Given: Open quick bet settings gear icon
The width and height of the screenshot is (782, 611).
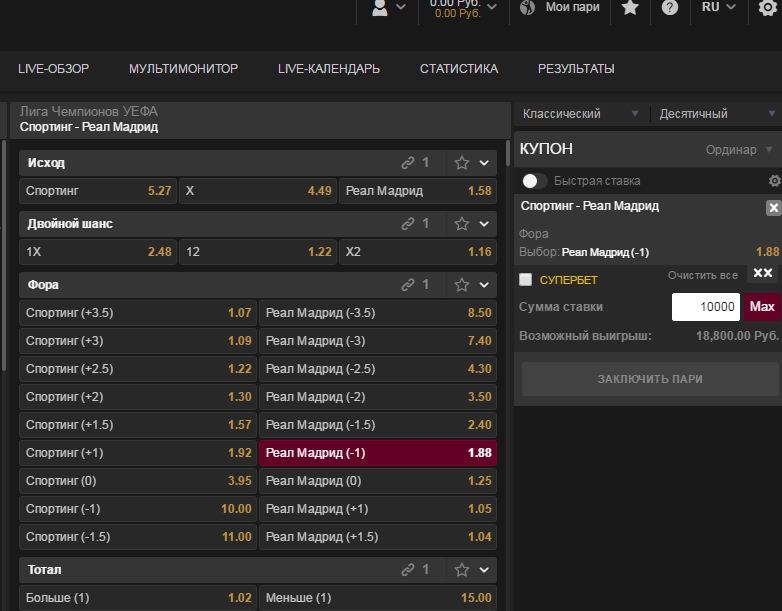Looking at the screenshot, I should [775, 181].
